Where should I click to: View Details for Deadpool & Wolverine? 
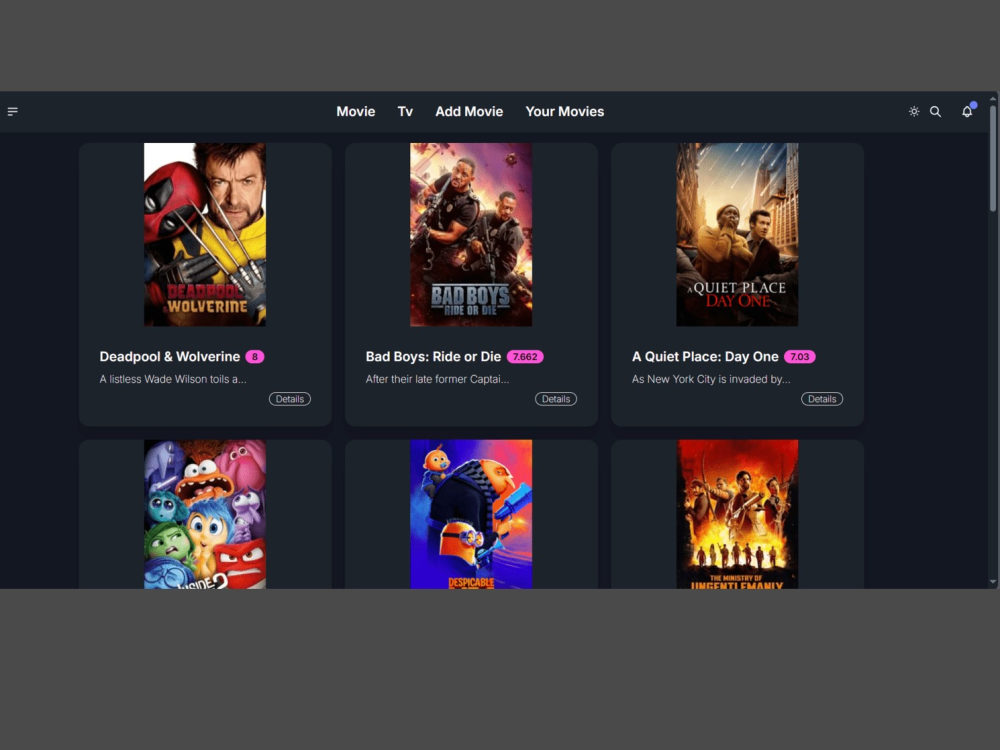(x=290, y=399)
